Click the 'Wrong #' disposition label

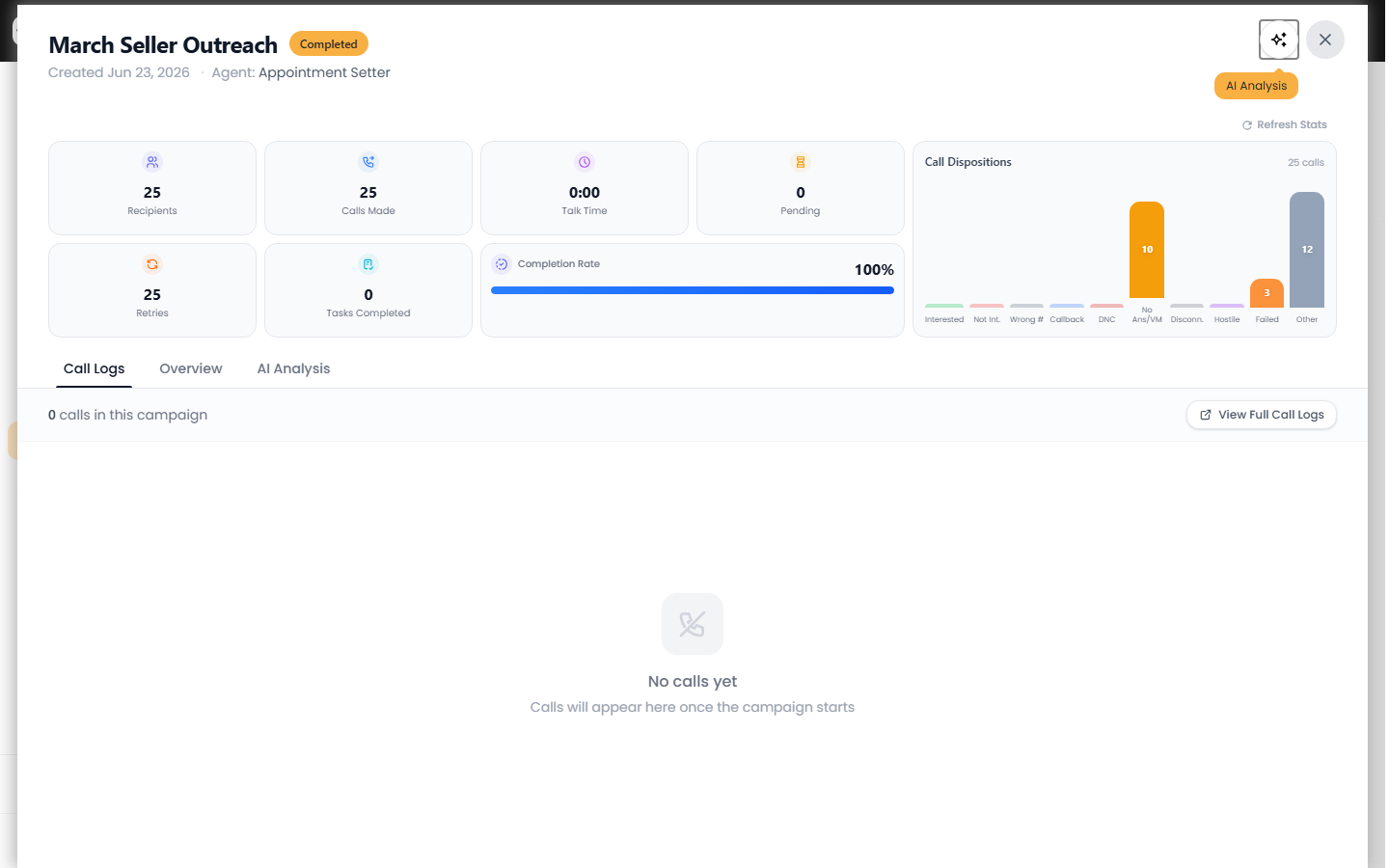tap(1026, 319)
